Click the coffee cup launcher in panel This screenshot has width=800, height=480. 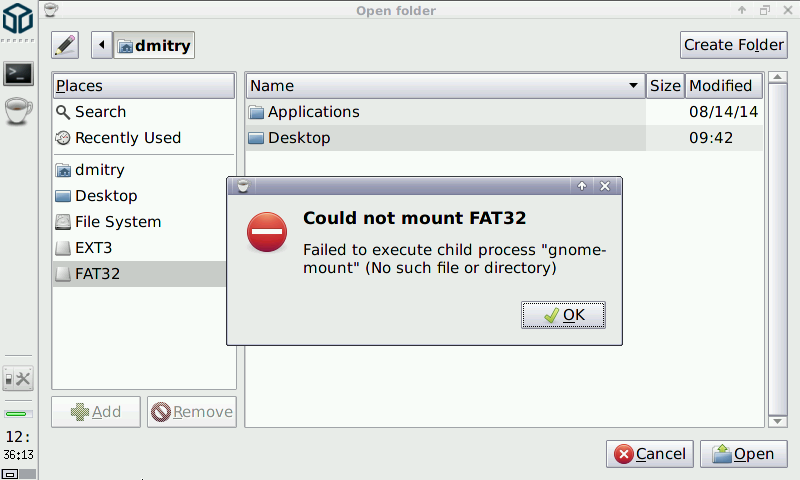18,110
